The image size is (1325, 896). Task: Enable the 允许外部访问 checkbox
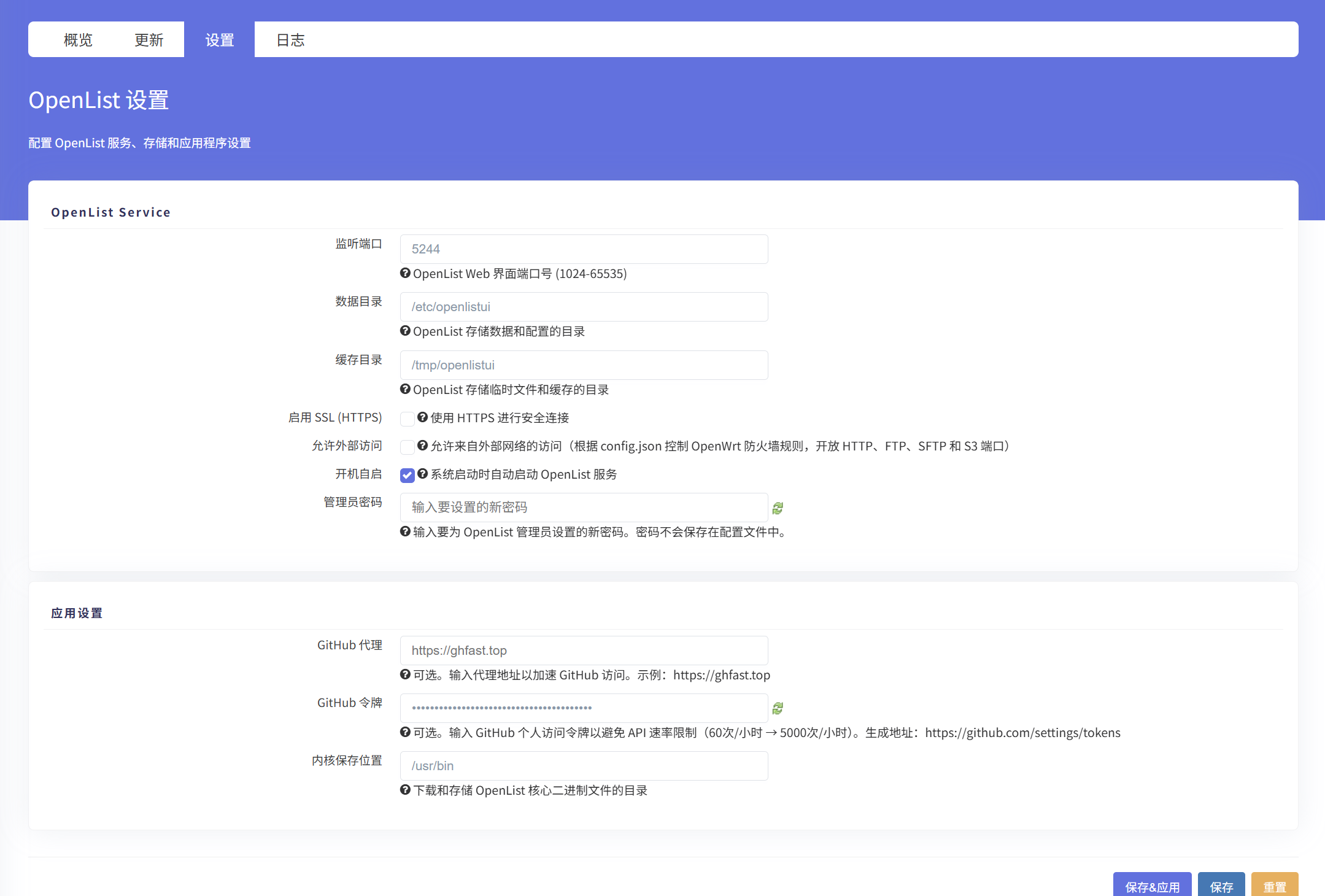pos(407,447)
